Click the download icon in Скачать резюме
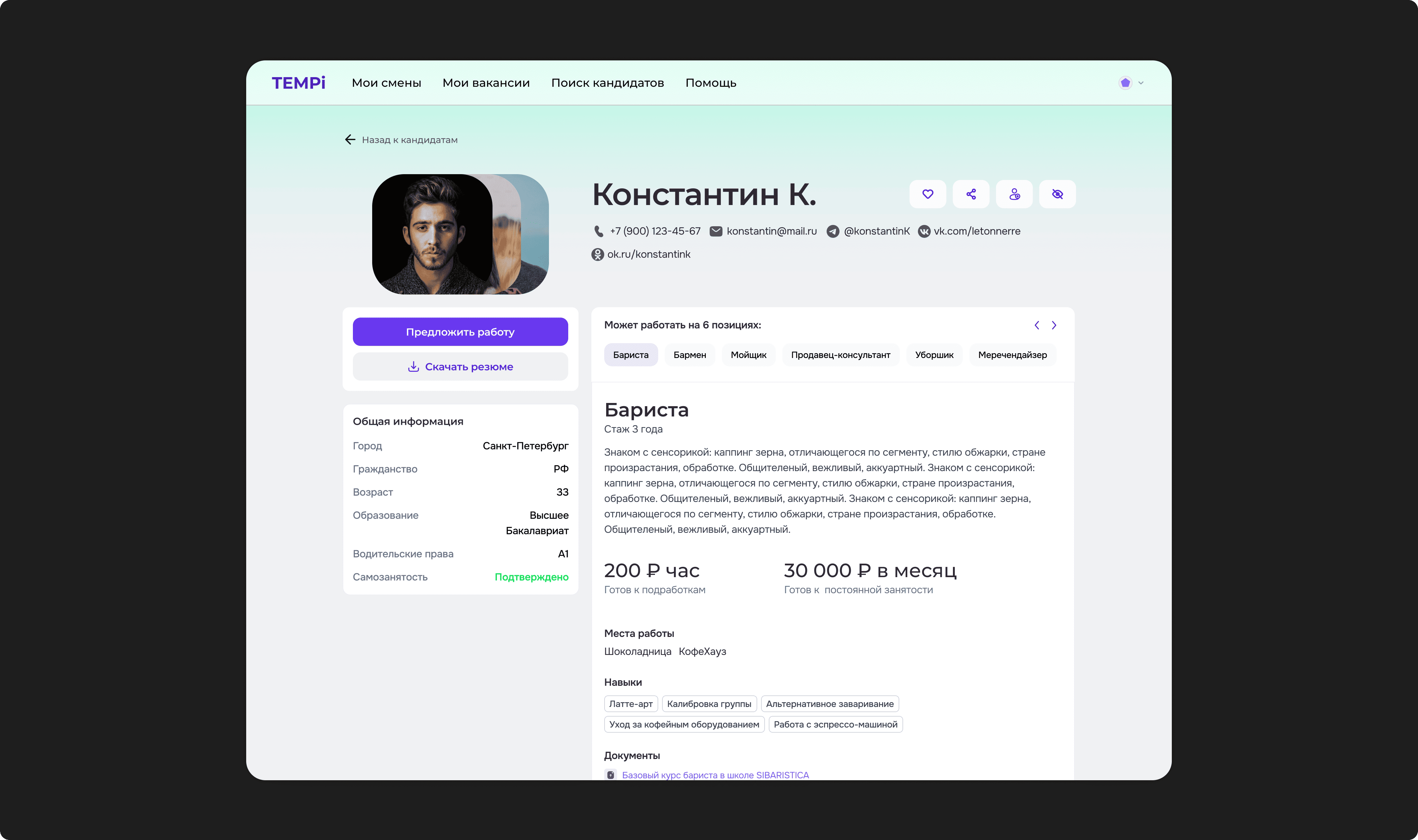1418x840 pixels. (413, 366)
